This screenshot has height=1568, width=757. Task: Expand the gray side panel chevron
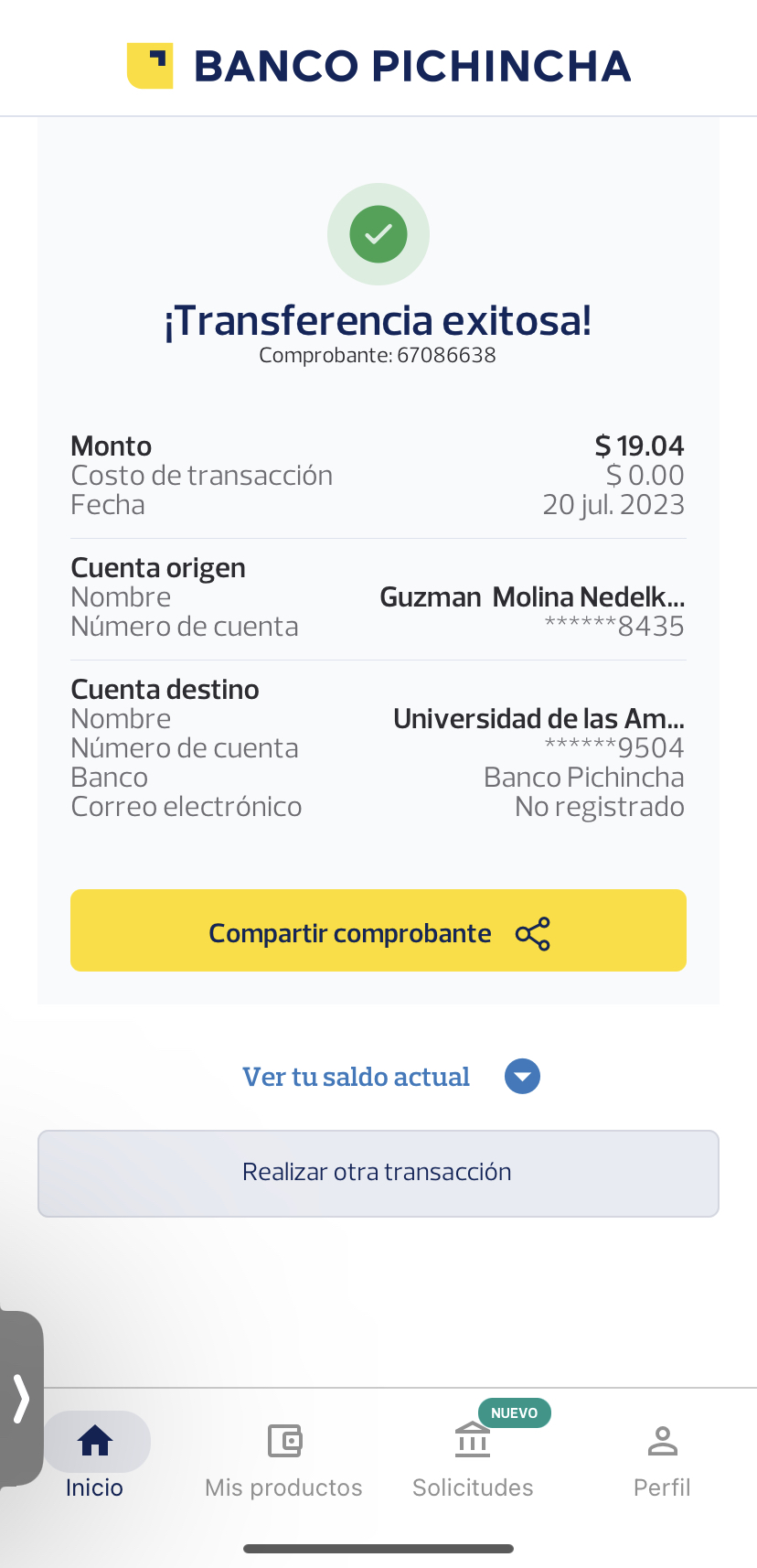[21, 1399]
